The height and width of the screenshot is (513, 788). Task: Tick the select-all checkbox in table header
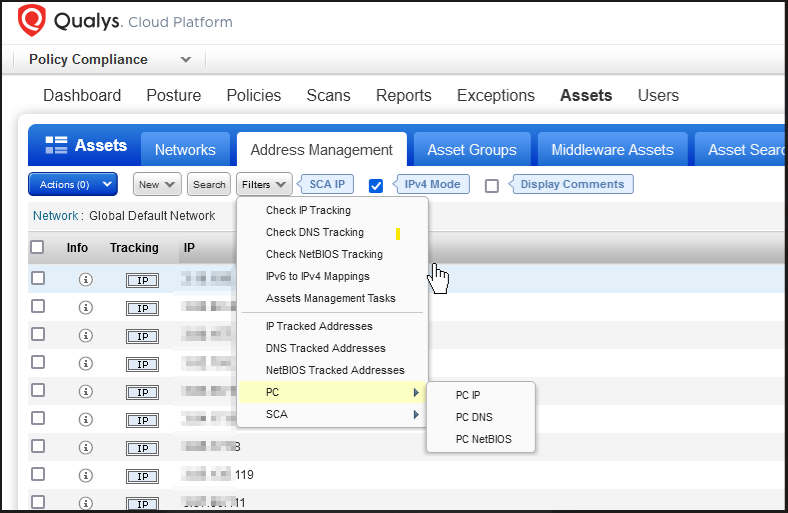click(x=37, y=247)
